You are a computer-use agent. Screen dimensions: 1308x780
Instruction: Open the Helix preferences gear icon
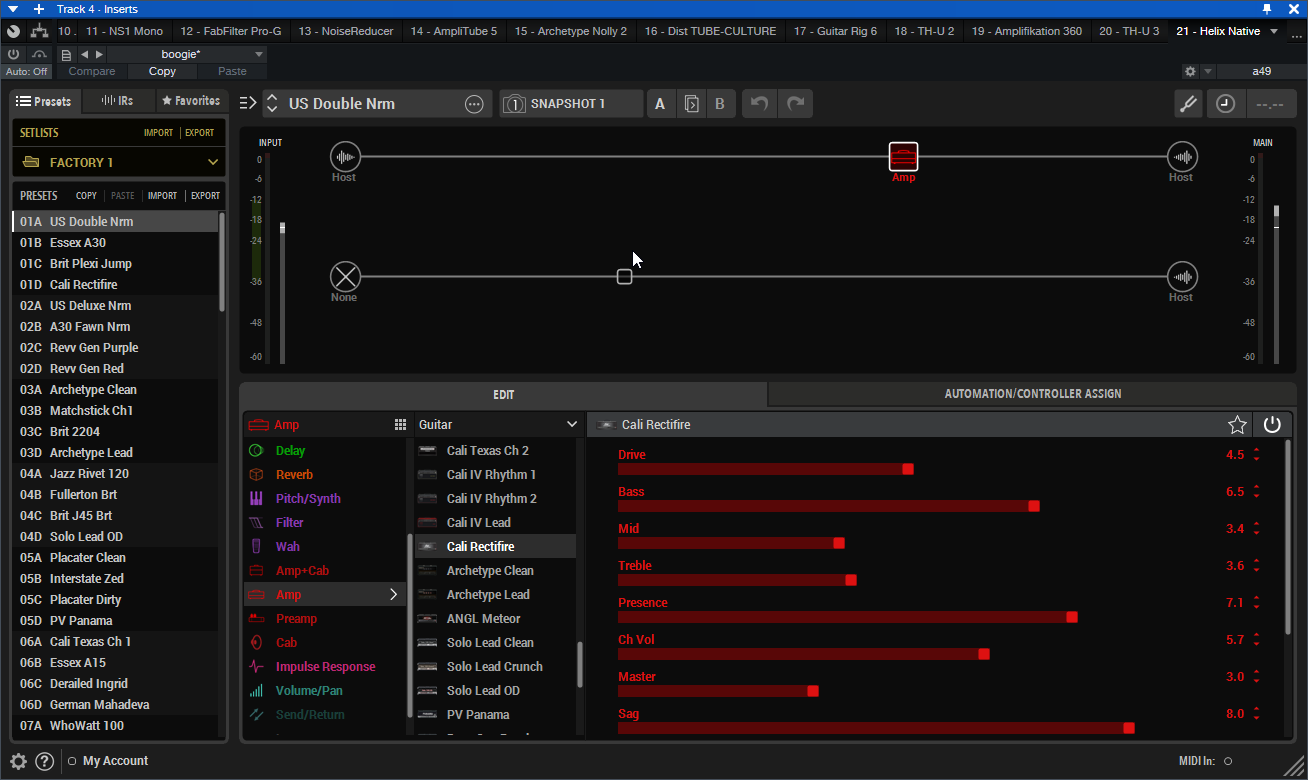18,761
